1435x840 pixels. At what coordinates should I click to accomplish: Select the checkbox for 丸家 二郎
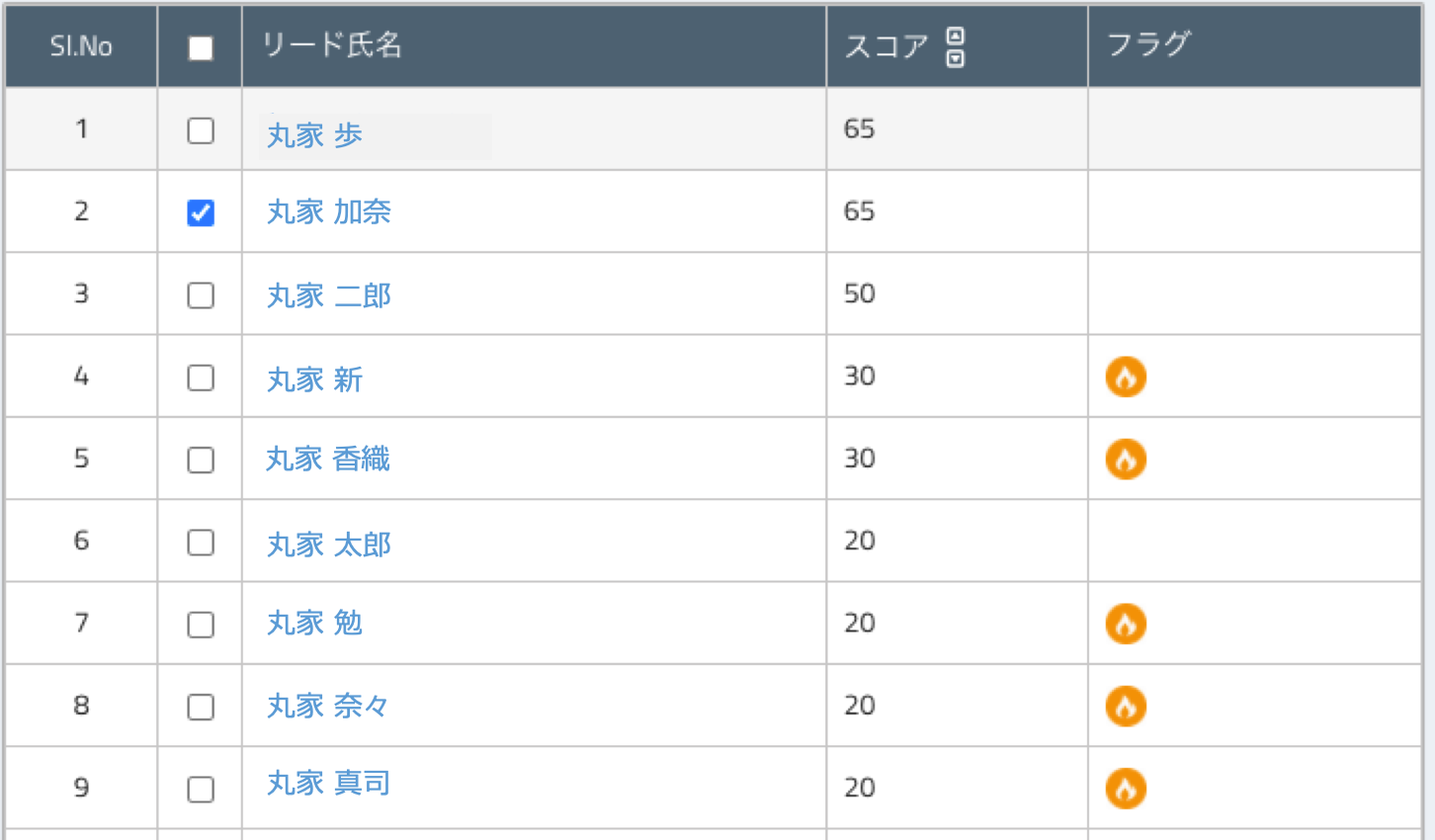(201, 295)
